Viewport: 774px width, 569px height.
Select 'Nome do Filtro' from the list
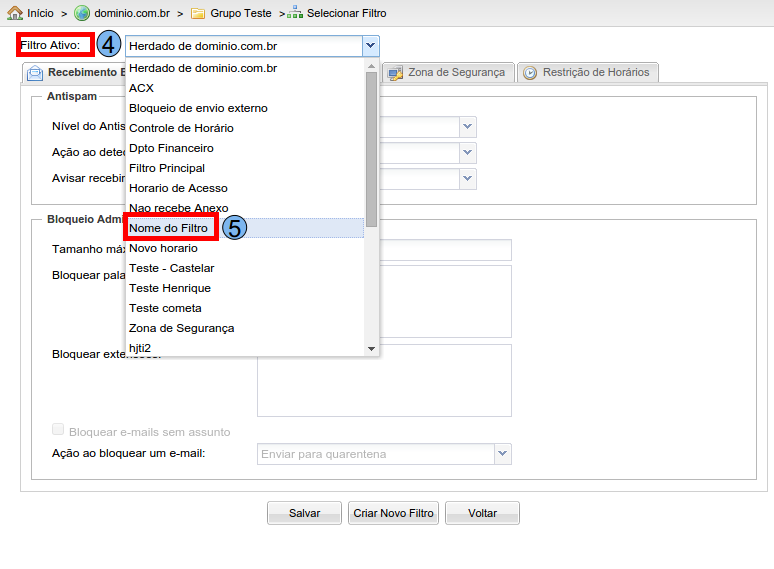(169, 228)
